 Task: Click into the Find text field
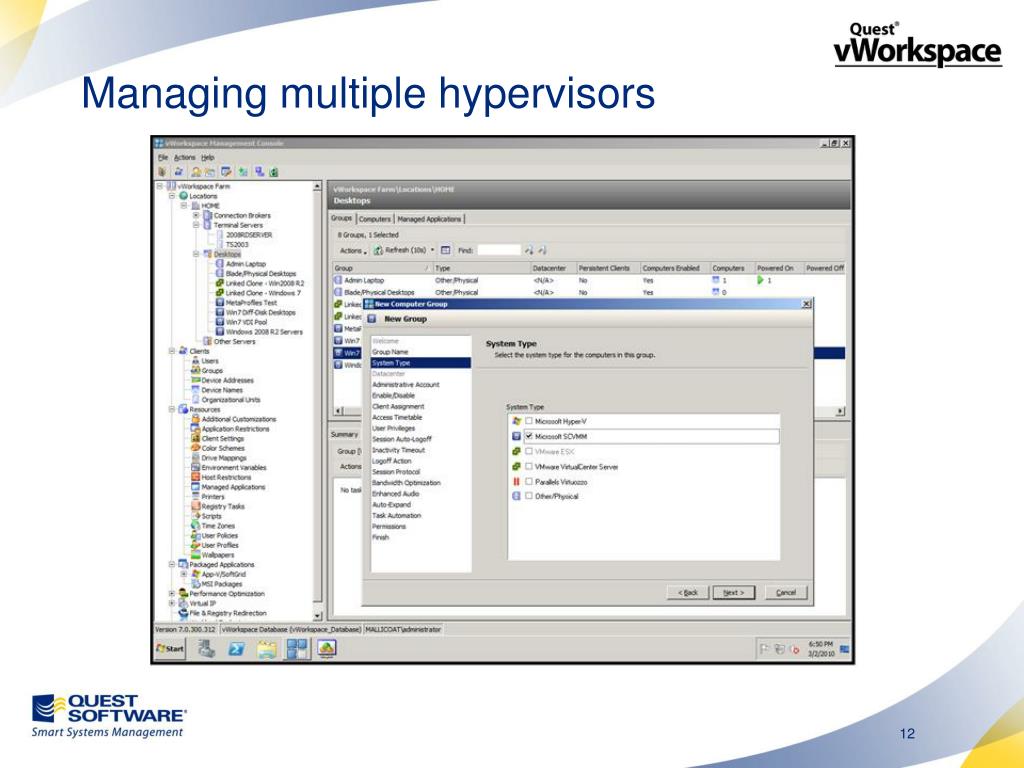(x=499, y=250)
